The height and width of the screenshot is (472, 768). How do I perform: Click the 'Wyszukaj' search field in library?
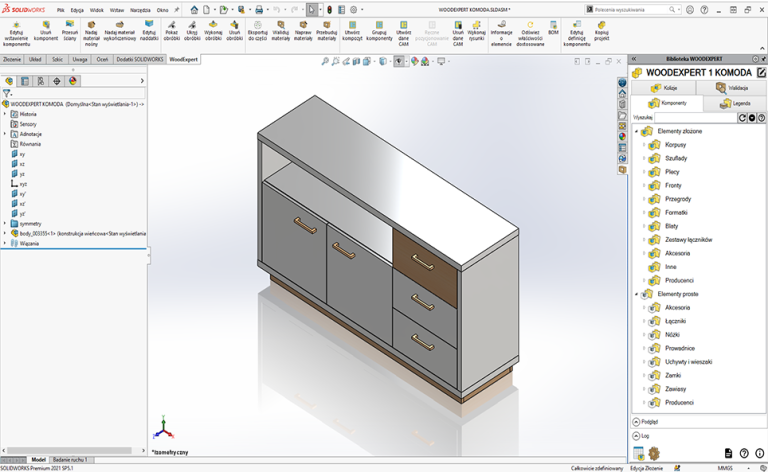pyautogui.click(x=695, y=117)
